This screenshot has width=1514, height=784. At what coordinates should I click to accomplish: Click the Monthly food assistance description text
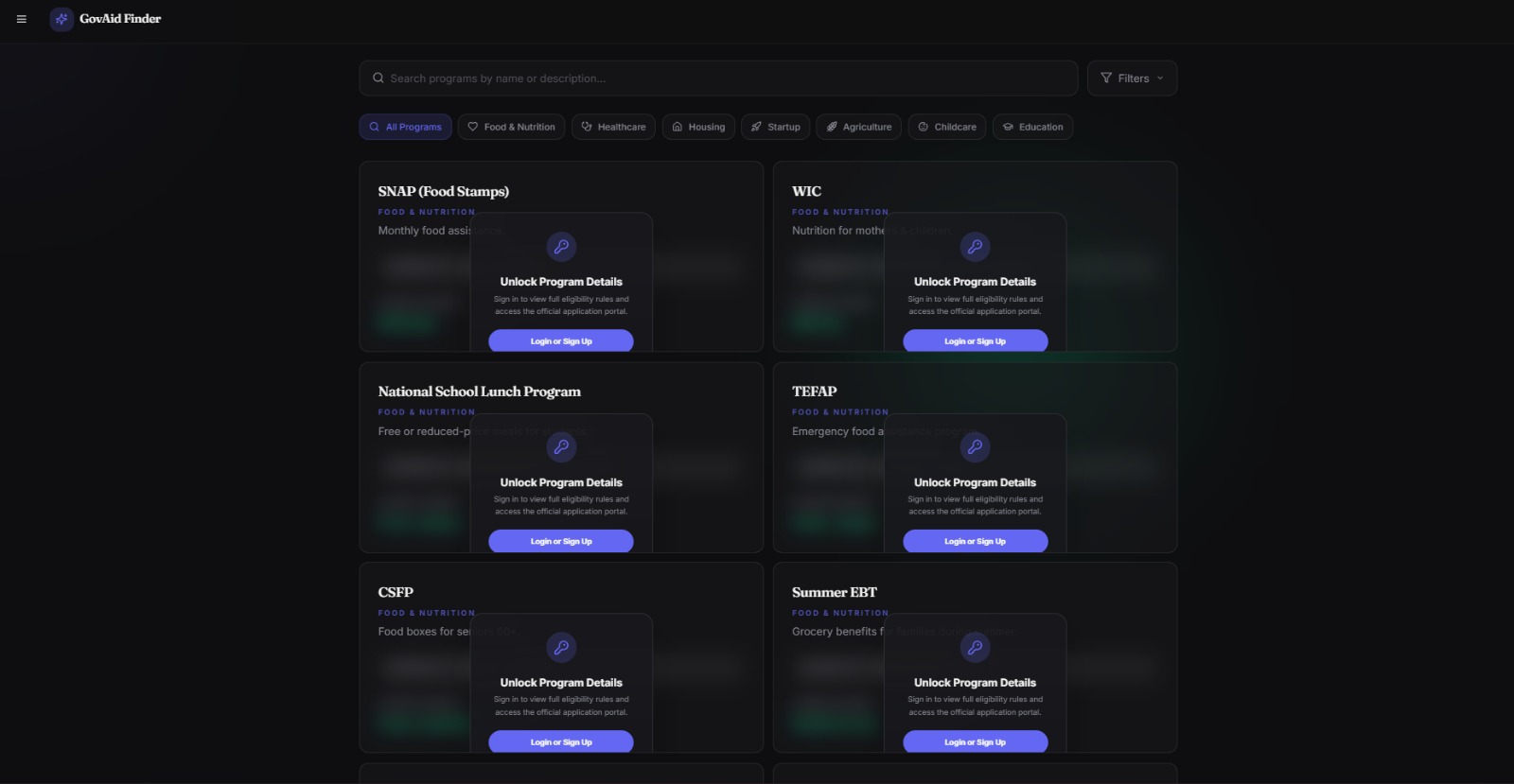coord(441,231)
